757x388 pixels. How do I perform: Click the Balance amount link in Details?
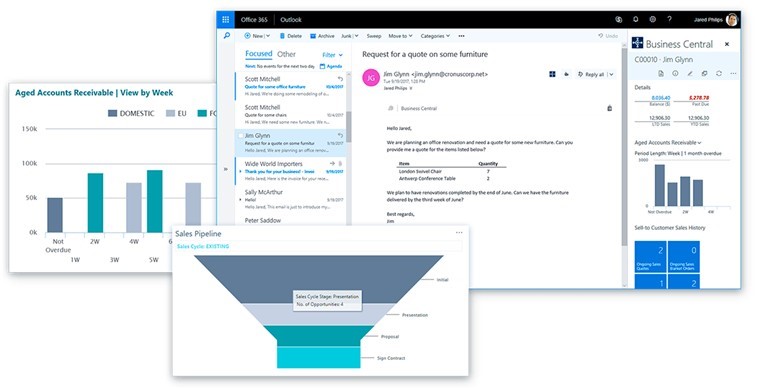(660, 98)
